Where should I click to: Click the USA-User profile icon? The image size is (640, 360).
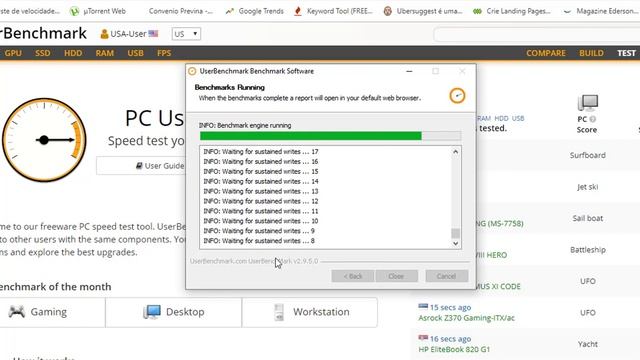pyautogui.click(x=104, y=34)
